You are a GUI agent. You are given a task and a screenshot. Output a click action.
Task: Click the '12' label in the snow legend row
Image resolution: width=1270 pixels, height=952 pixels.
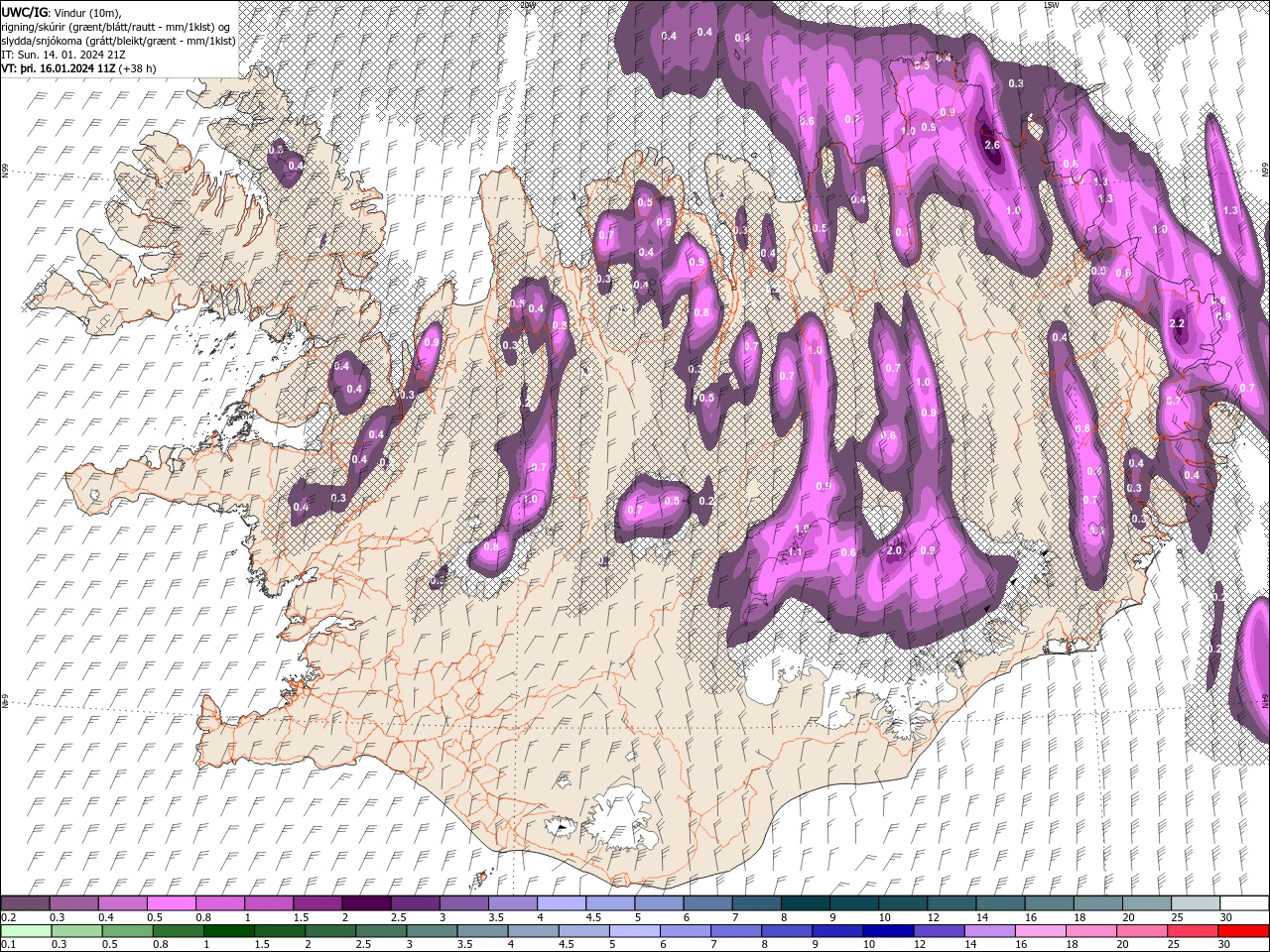(934, 917)
